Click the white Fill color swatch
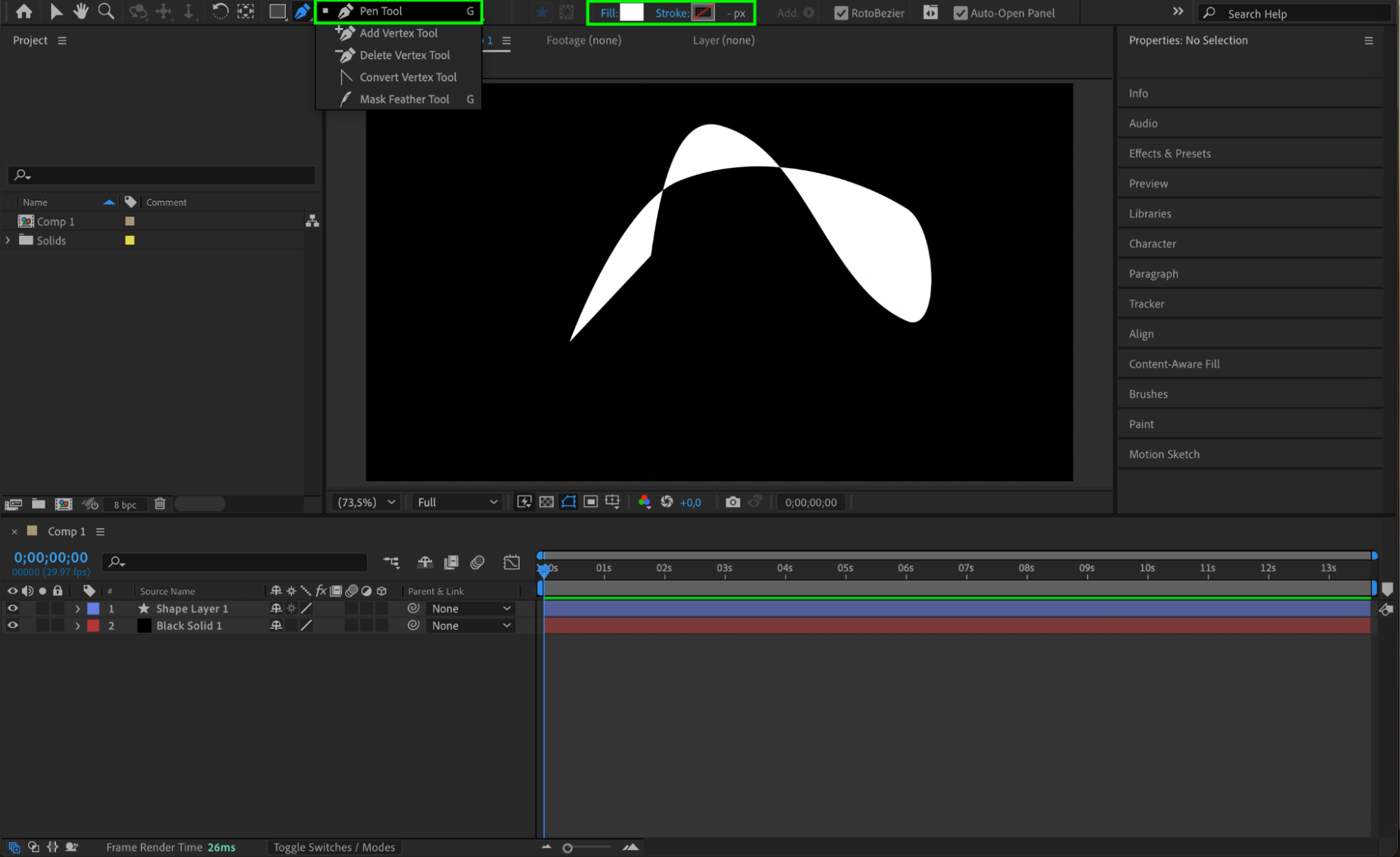The height and width of the screenshot is (857, 1400). coord(631,13)
